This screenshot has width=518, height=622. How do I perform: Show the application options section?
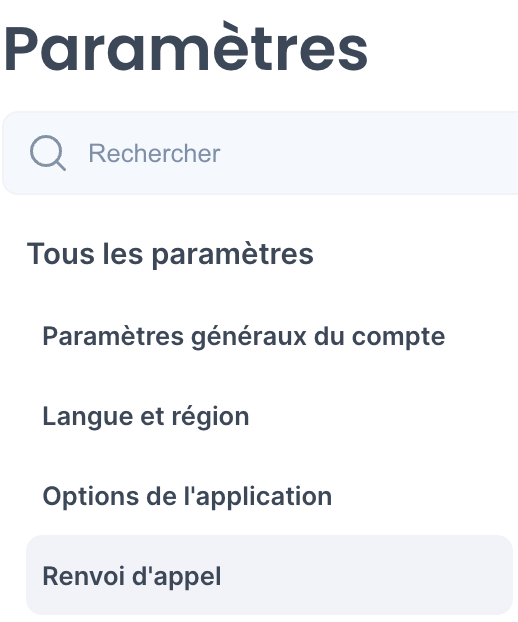pos(187,496)
